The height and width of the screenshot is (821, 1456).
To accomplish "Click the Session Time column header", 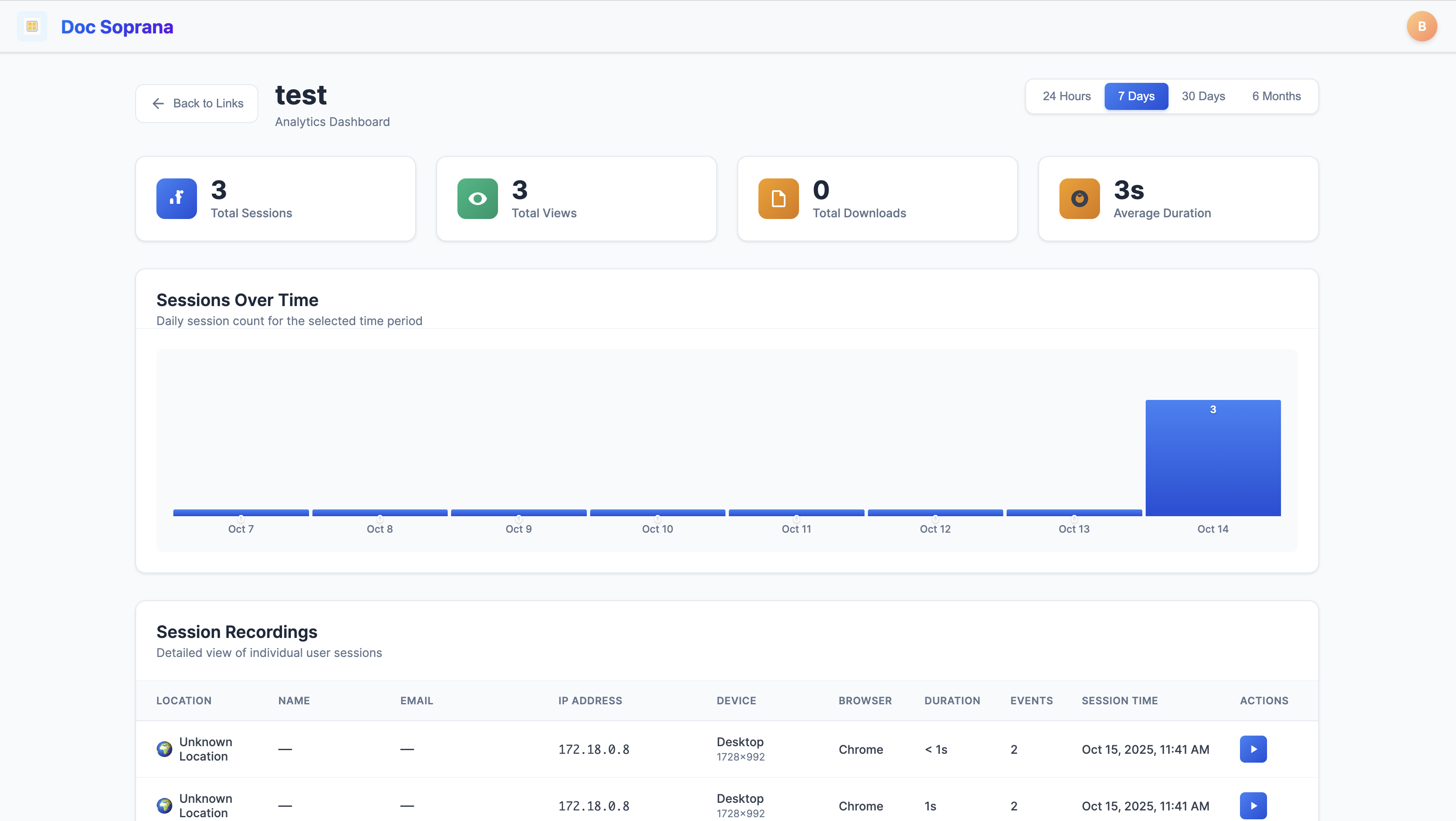I will [x=1120, y=701].
